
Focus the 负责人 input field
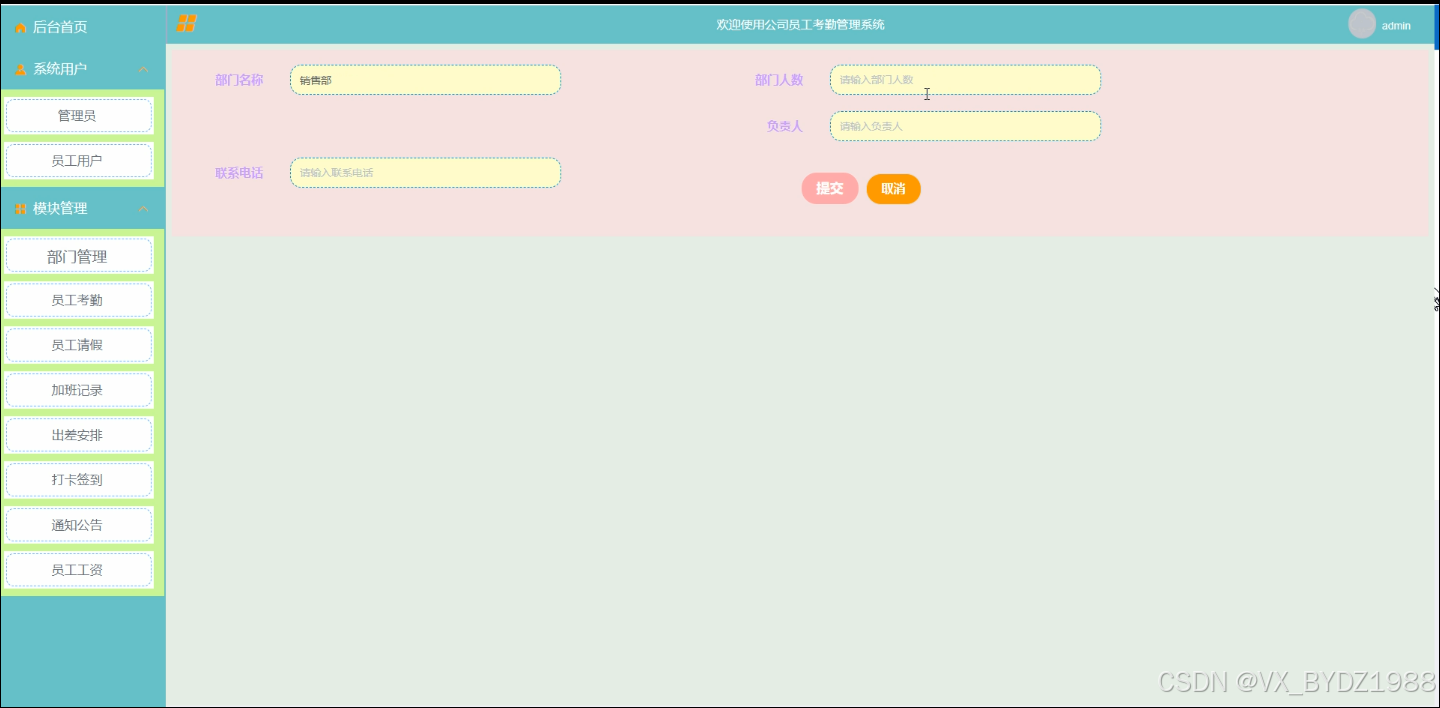[965, 126]
